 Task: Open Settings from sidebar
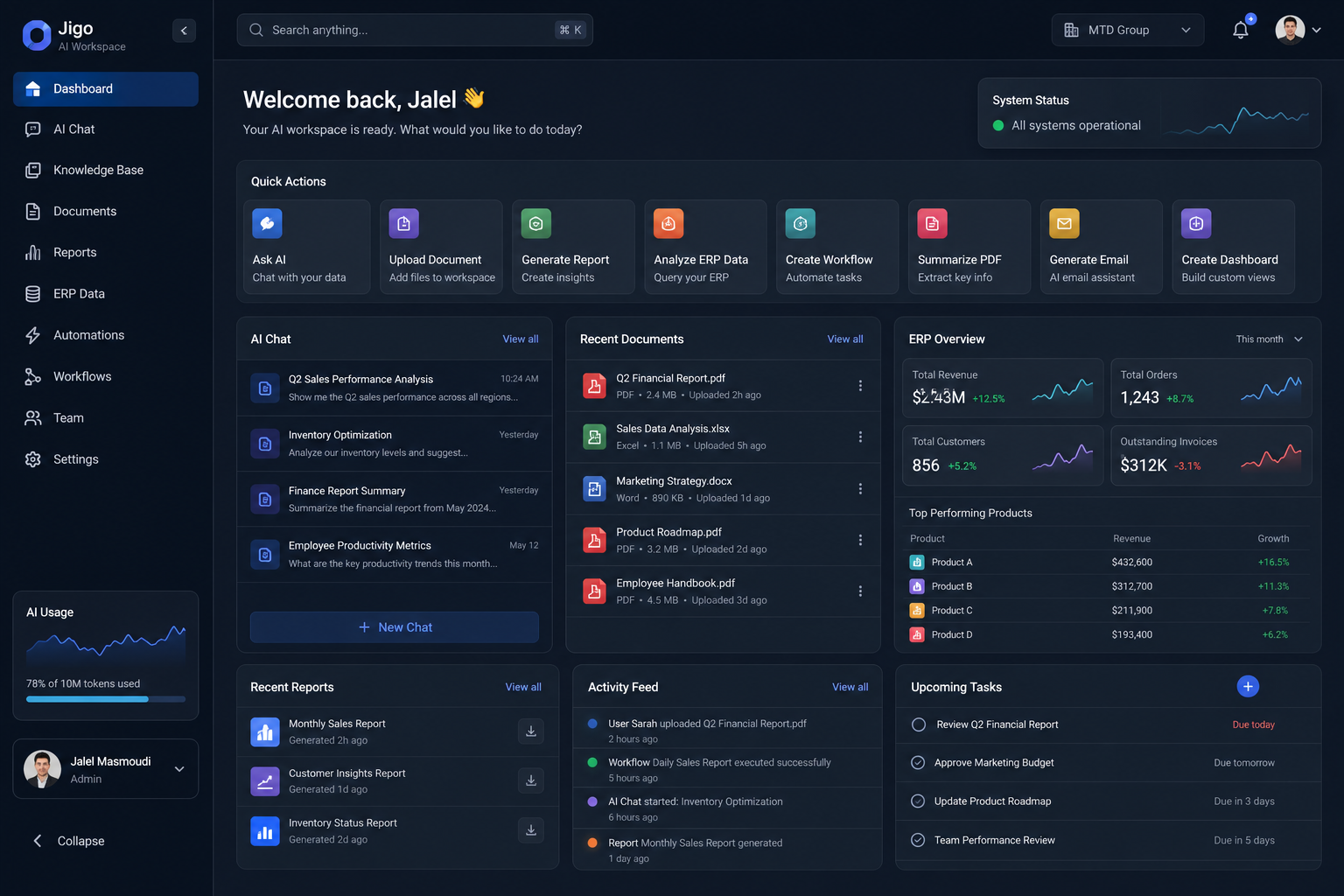(106, 459)
